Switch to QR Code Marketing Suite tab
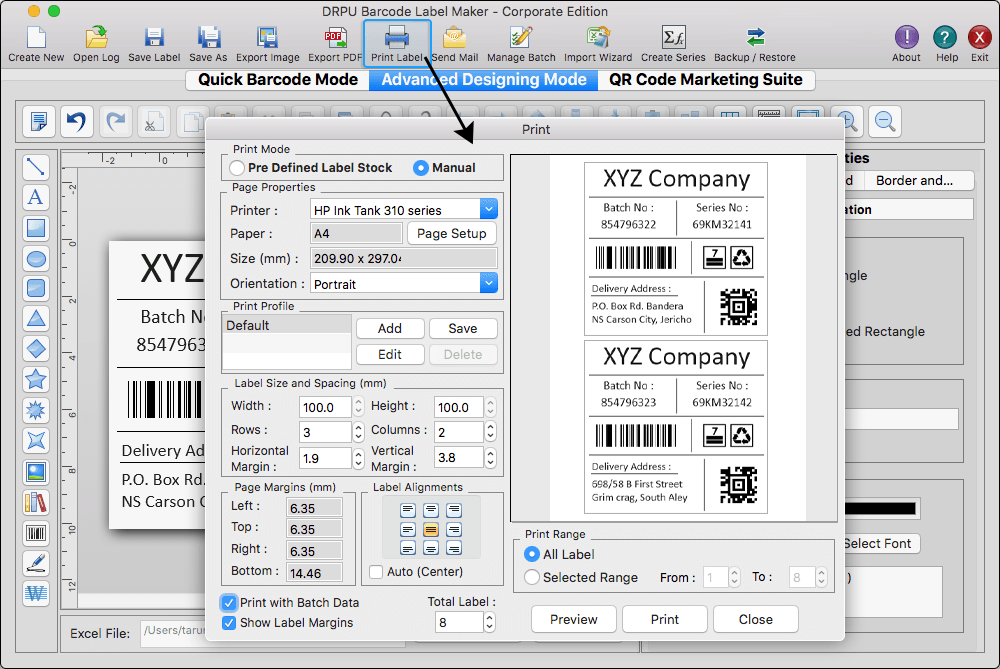1000x669 pixels. [705, 80]
